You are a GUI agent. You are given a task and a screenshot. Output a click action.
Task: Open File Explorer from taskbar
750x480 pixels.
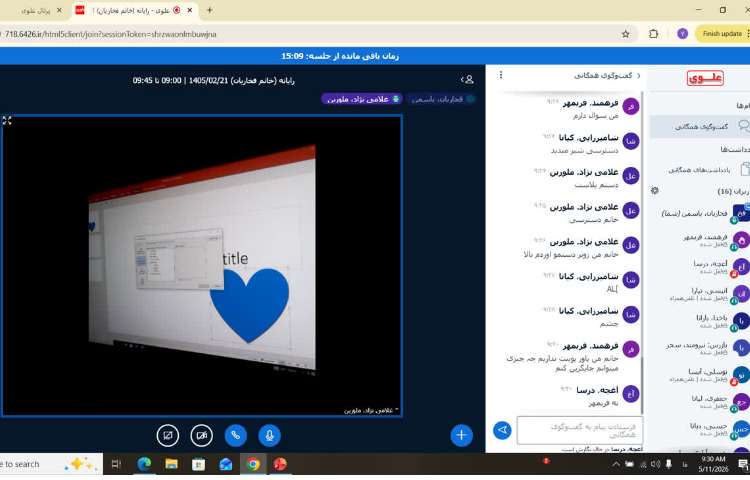pyautogui.click(x=171, y=464)
